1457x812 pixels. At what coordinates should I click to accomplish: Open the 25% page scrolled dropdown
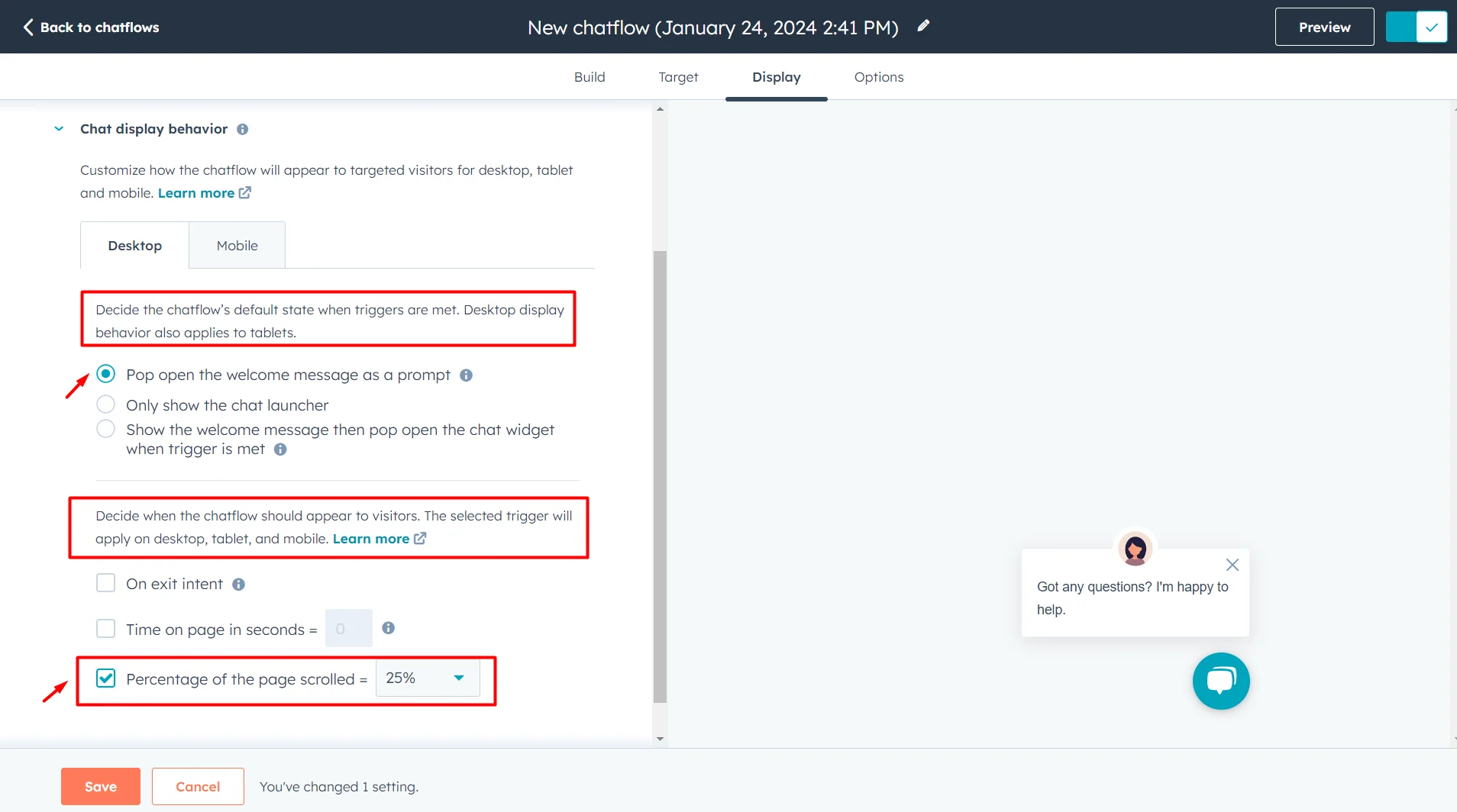point(427,678)
